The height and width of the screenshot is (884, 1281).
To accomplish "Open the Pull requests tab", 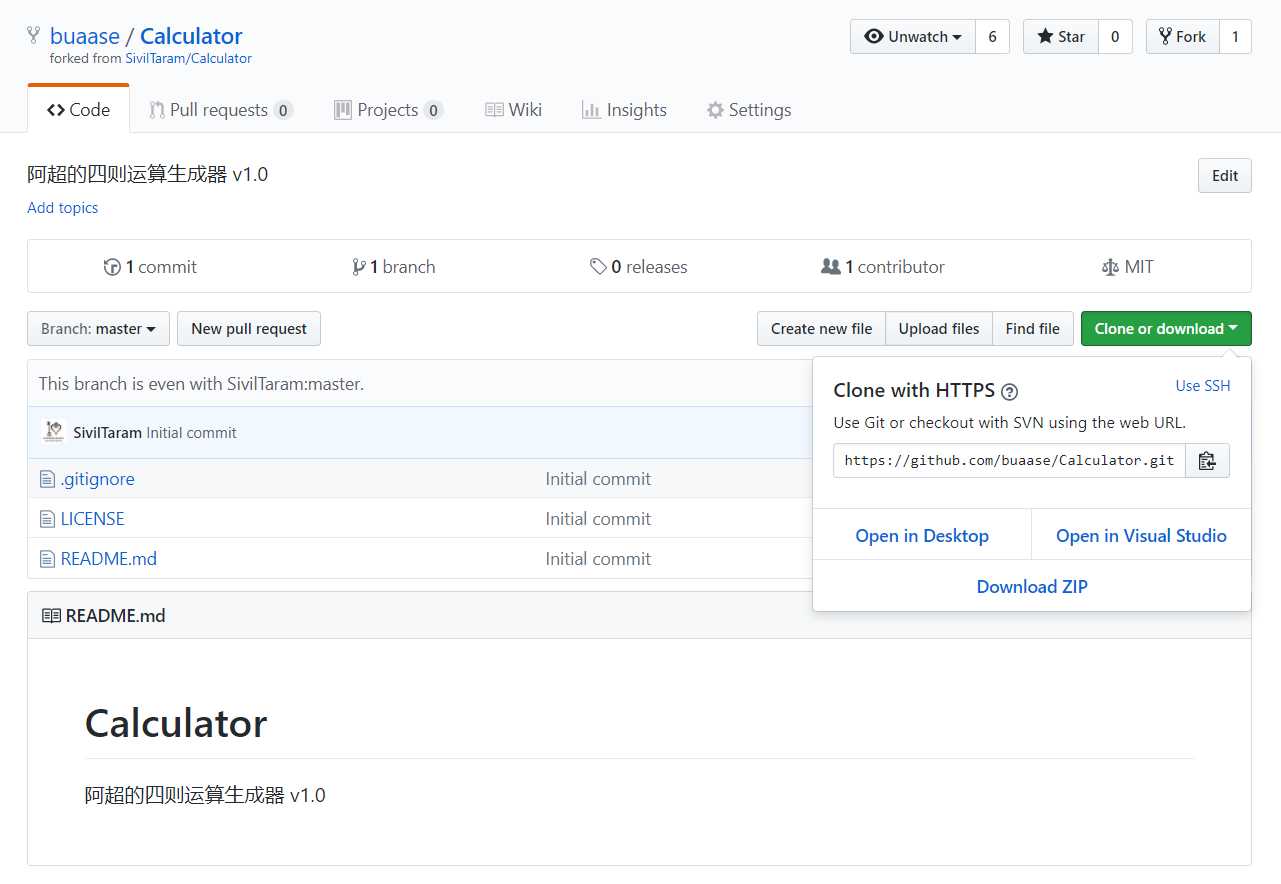I will 221,110.
